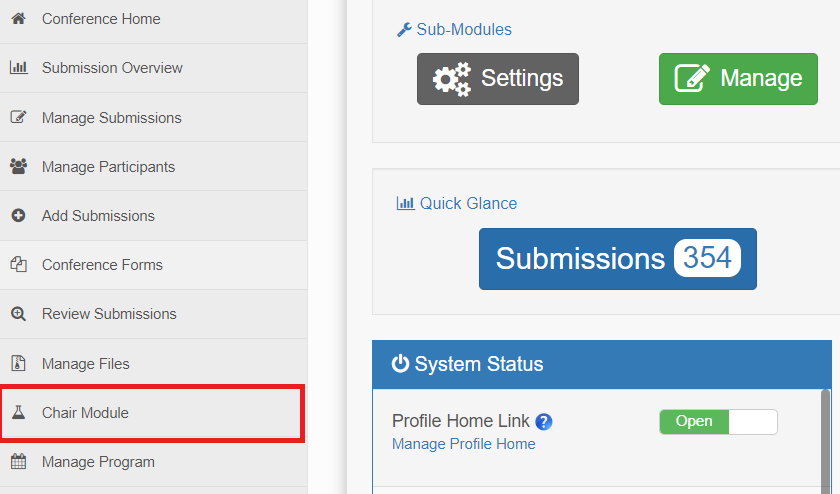This screenshot has height=494, width=840.
Task: Open the Submissions 354 quick glance button
Action: click(618, 259)
